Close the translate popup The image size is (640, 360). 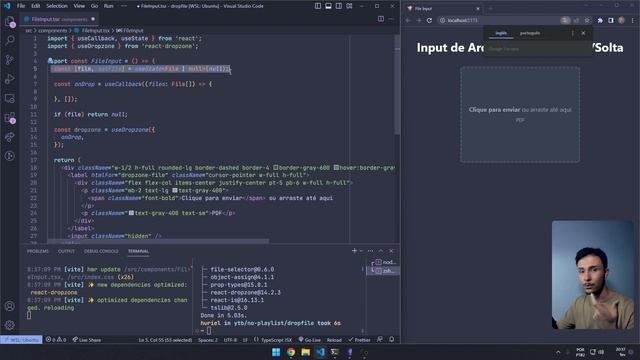pos(583,33)
